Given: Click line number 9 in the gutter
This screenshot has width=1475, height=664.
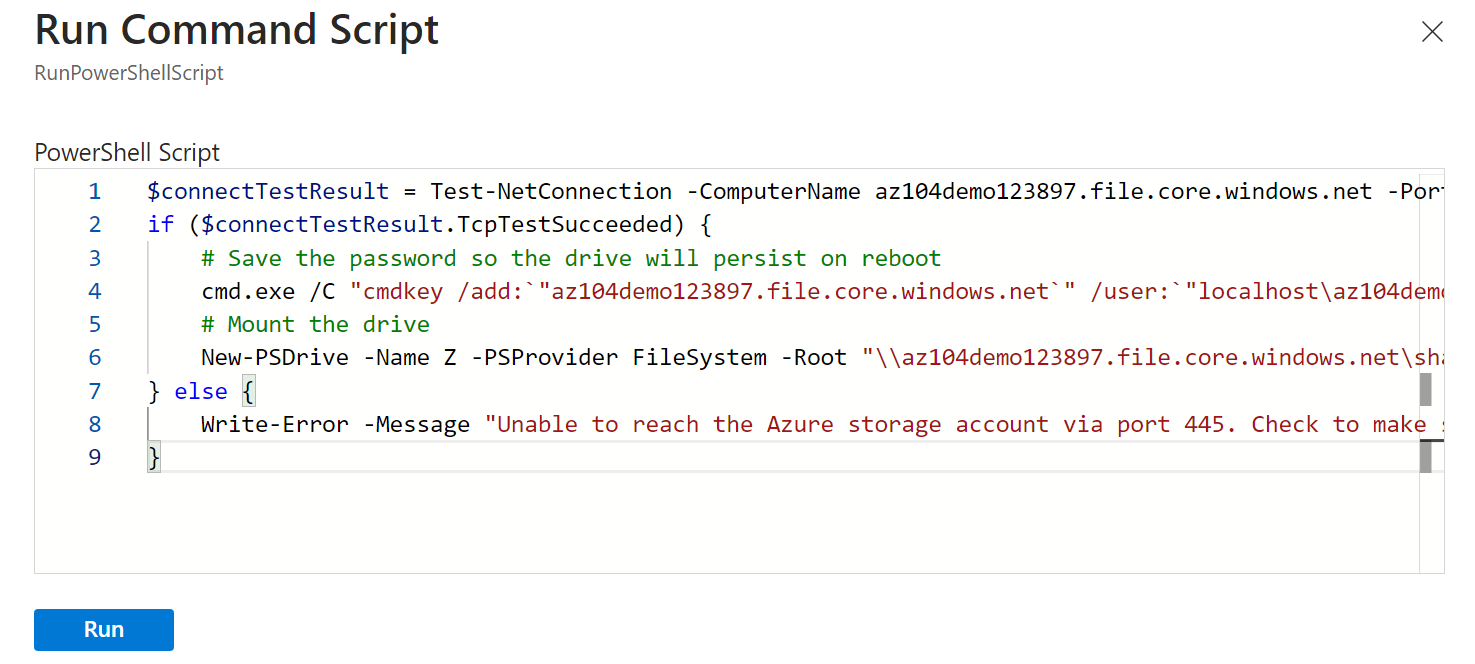Looking at the screenshot, I should point(95,457).
